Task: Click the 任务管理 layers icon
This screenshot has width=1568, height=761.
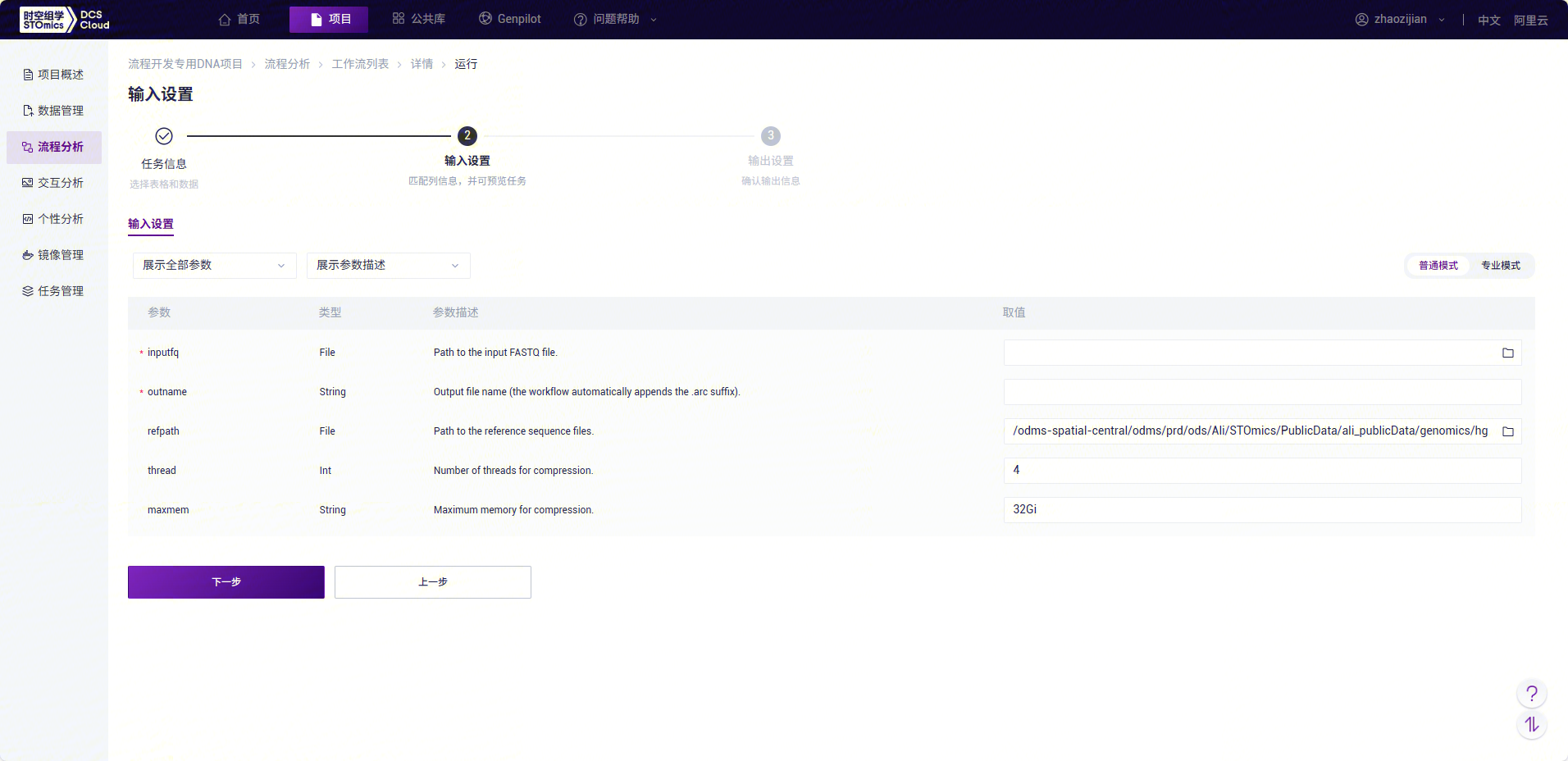Action: (28, 291)
